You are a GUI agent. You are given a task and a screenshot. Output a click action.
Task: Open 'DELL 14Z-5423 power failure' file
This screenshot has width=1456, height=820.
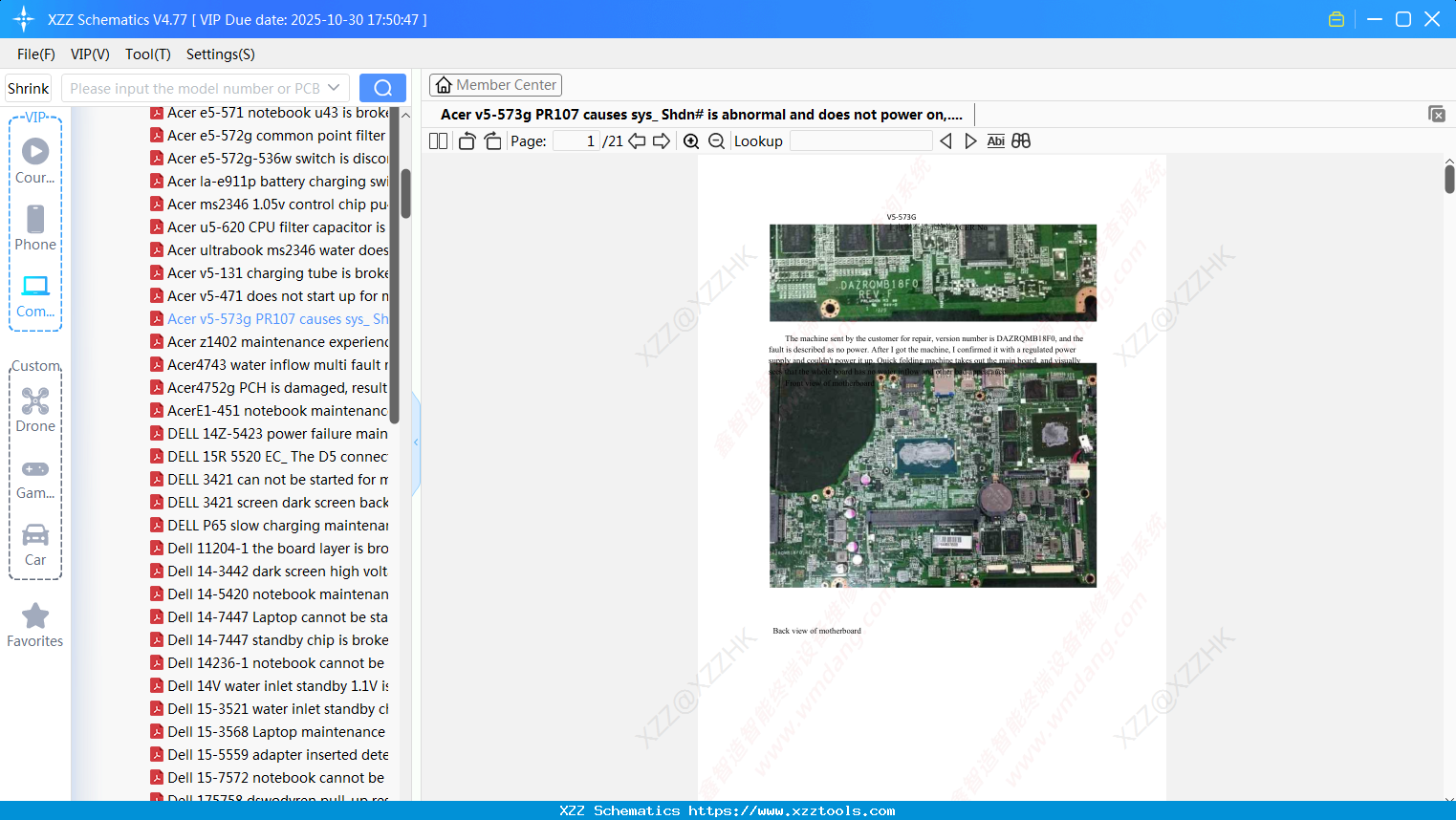tap(269, 434)
